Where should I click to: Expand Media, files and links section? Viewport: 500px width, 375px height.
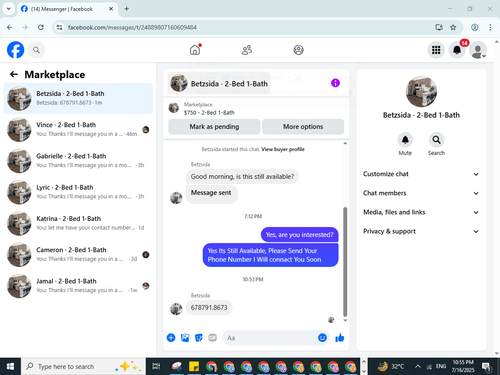click(x=421, y=212)
